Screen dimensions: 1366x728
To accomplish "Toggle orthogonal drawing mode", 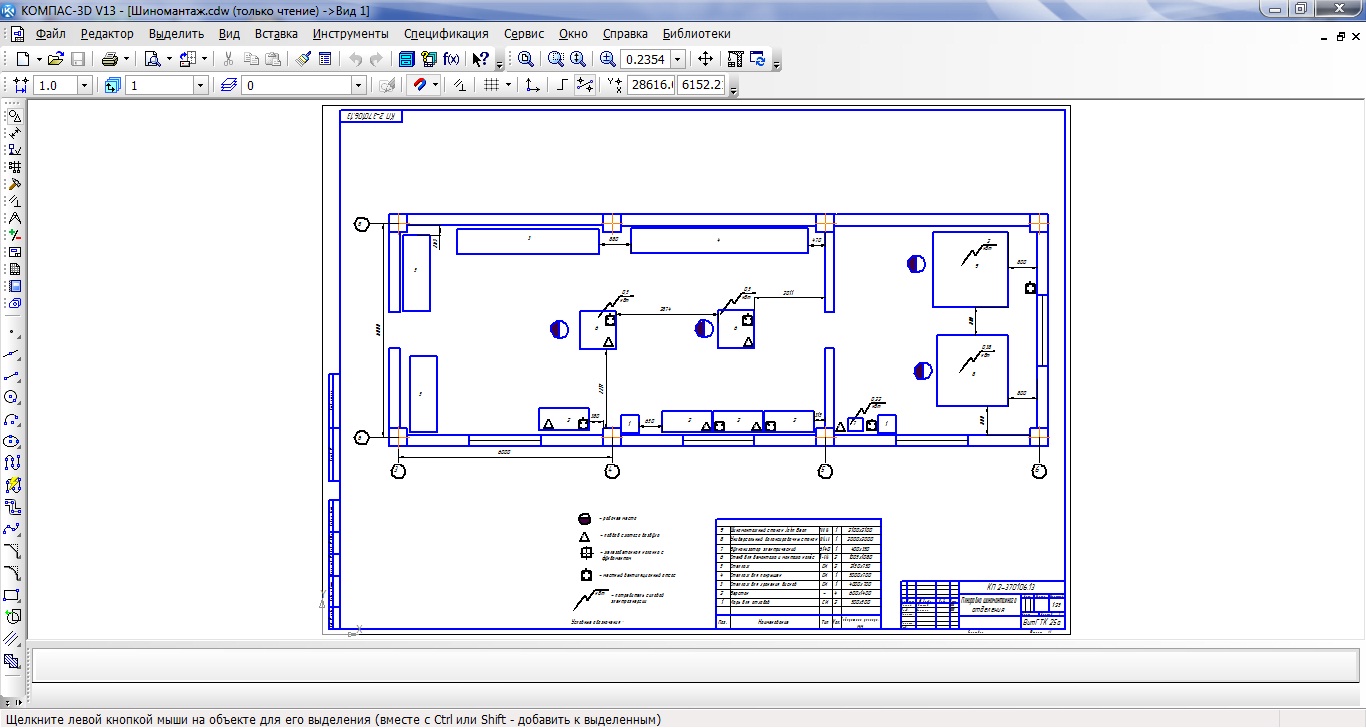I will click(x=563, y=86).
